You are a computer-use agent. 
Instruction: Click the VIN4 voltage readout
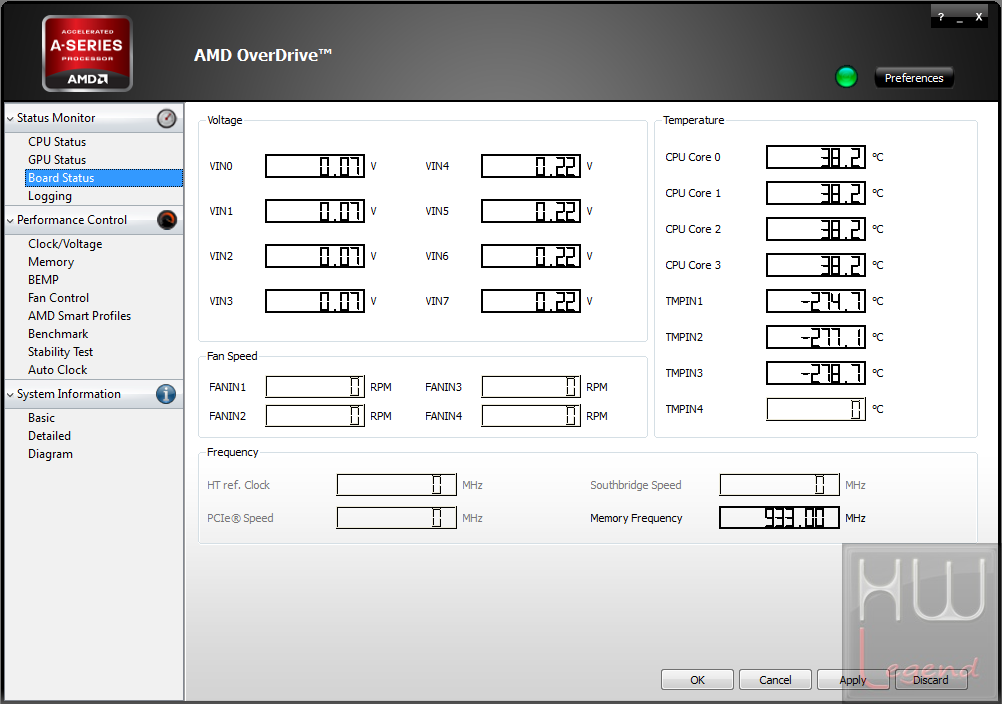531,166
